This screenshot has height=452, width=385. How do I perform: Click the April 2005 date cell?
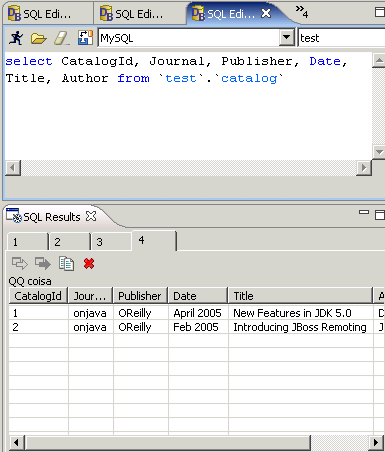coord(198,313)
